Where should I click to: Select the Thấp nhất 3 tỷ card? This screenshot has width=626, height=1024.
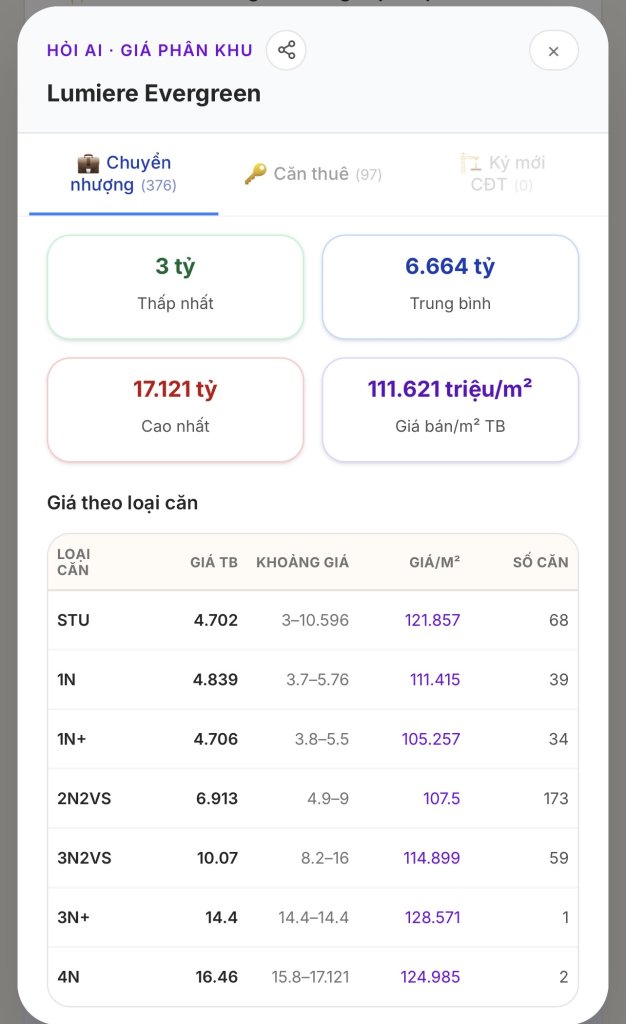(x=176, y=287)
